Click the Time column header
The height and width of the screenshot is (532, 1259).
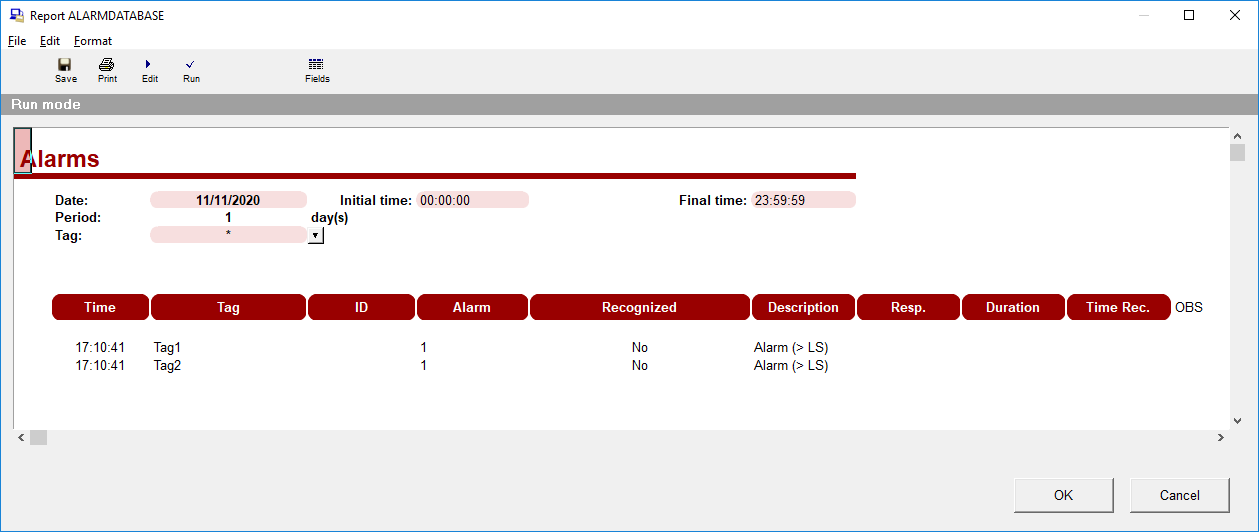[x=100, y=307]
